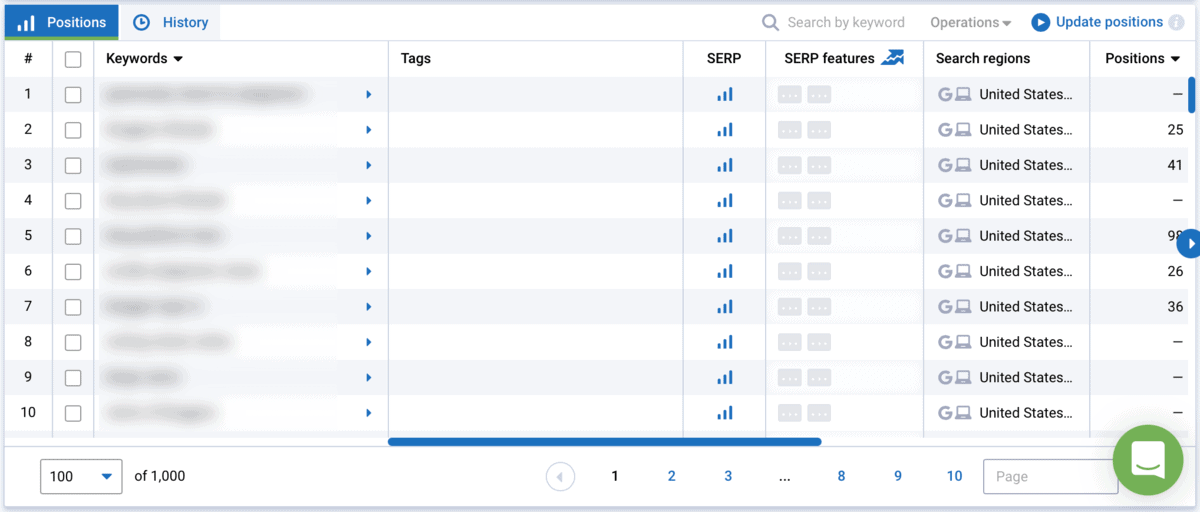Open SERP chart icon in row 5

click(x=724, y=236)
